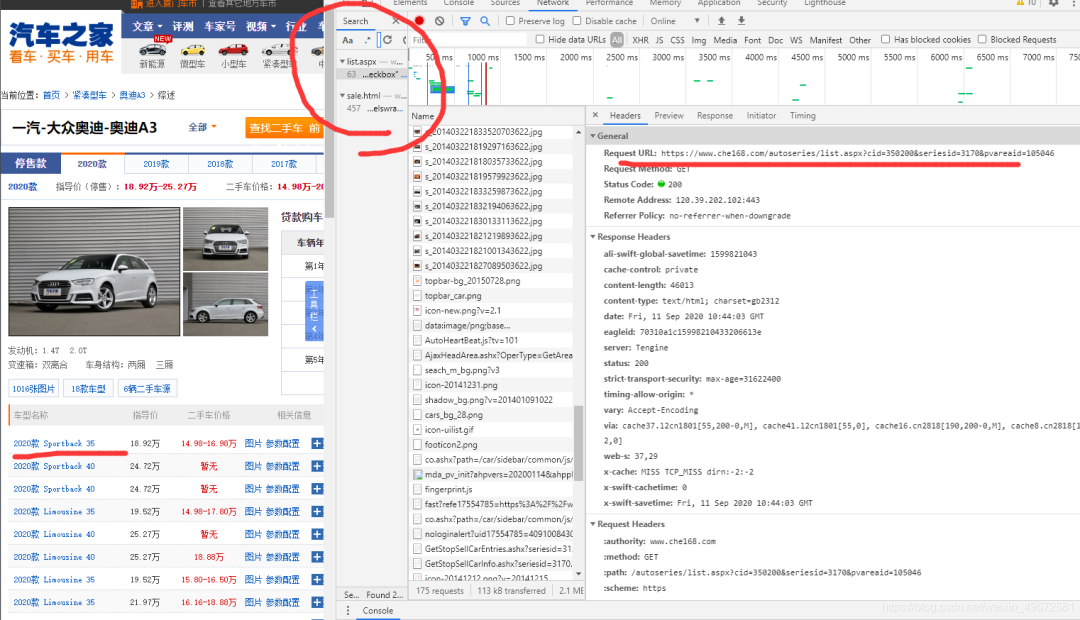The image size is (1080, 620).
Task: Open the Online throttling dropdown
Action: click(673, 21)
